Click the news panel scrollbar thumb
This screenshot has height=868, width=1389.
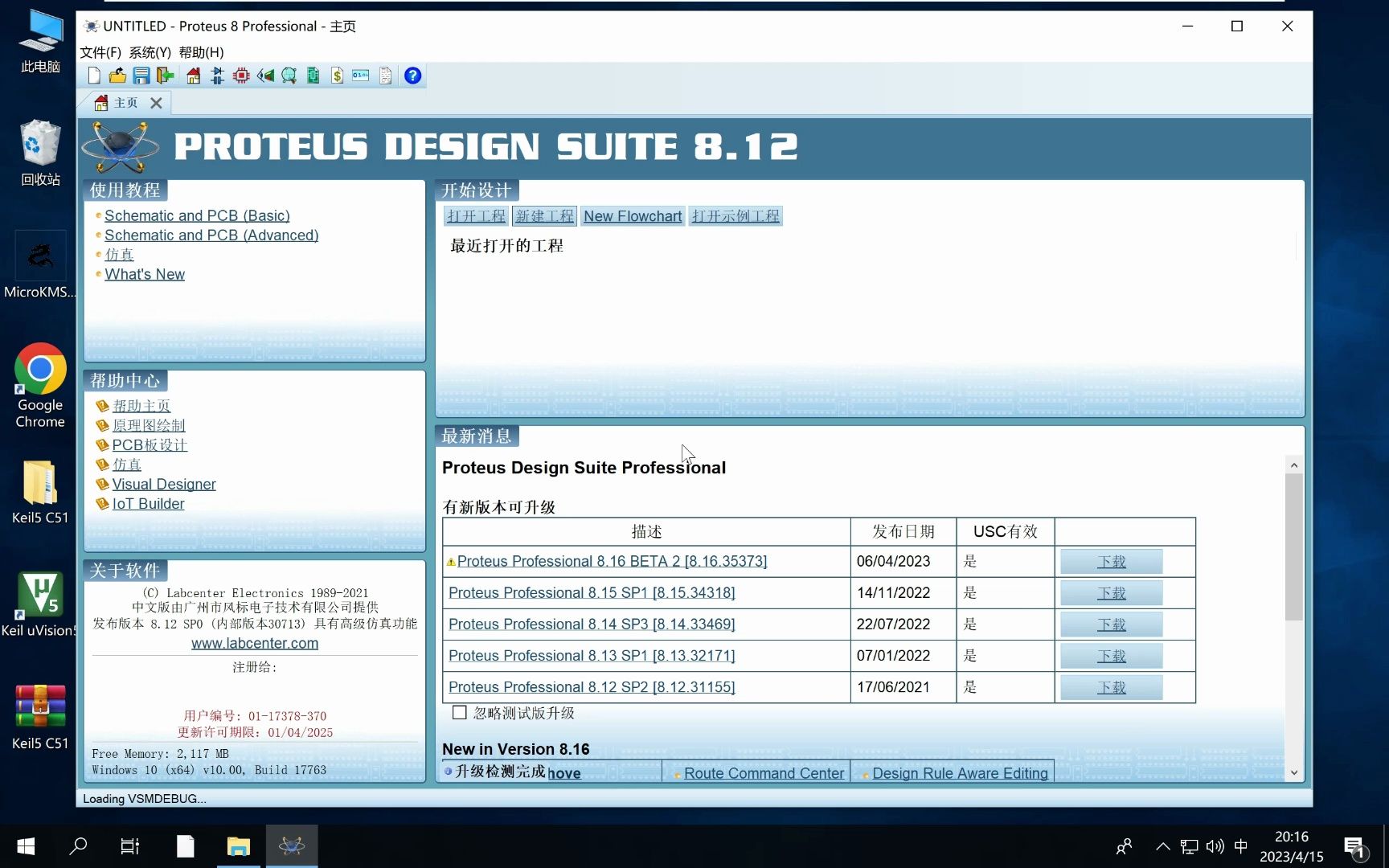coord(1293,547)
